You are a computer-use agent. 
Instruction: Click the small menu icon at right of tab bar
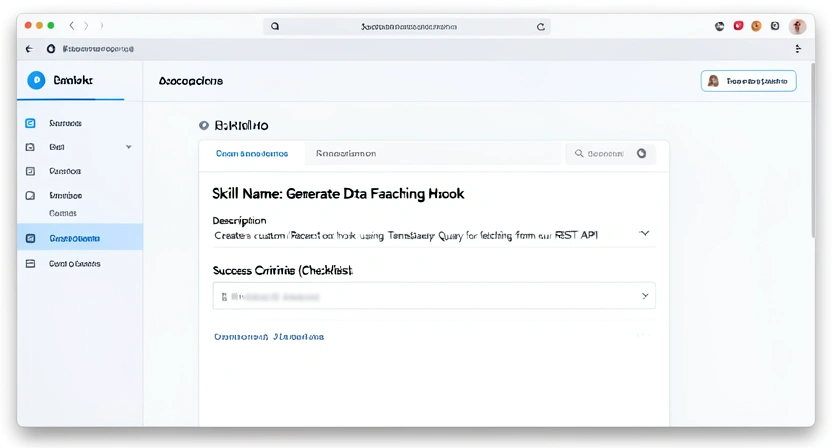tap(798, 49)
